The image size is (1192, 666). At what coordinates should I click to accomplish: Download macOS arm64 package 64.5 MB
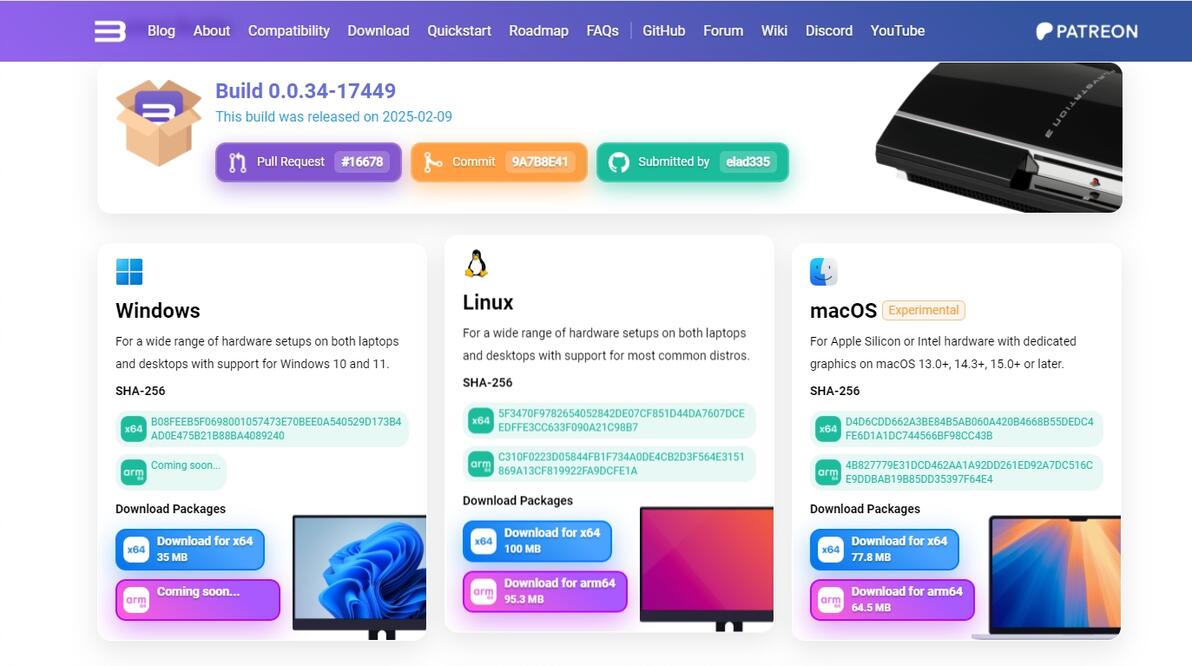[892, 599]
